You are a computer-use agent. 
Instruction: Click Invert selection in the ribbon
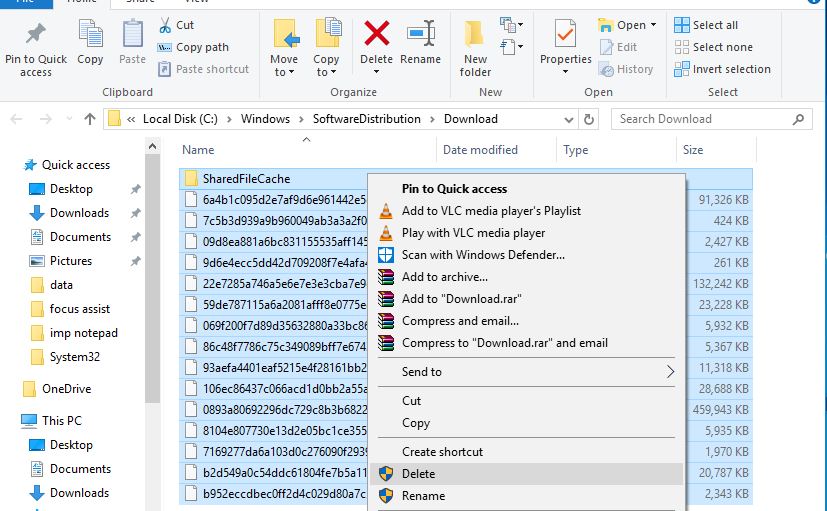730,69
